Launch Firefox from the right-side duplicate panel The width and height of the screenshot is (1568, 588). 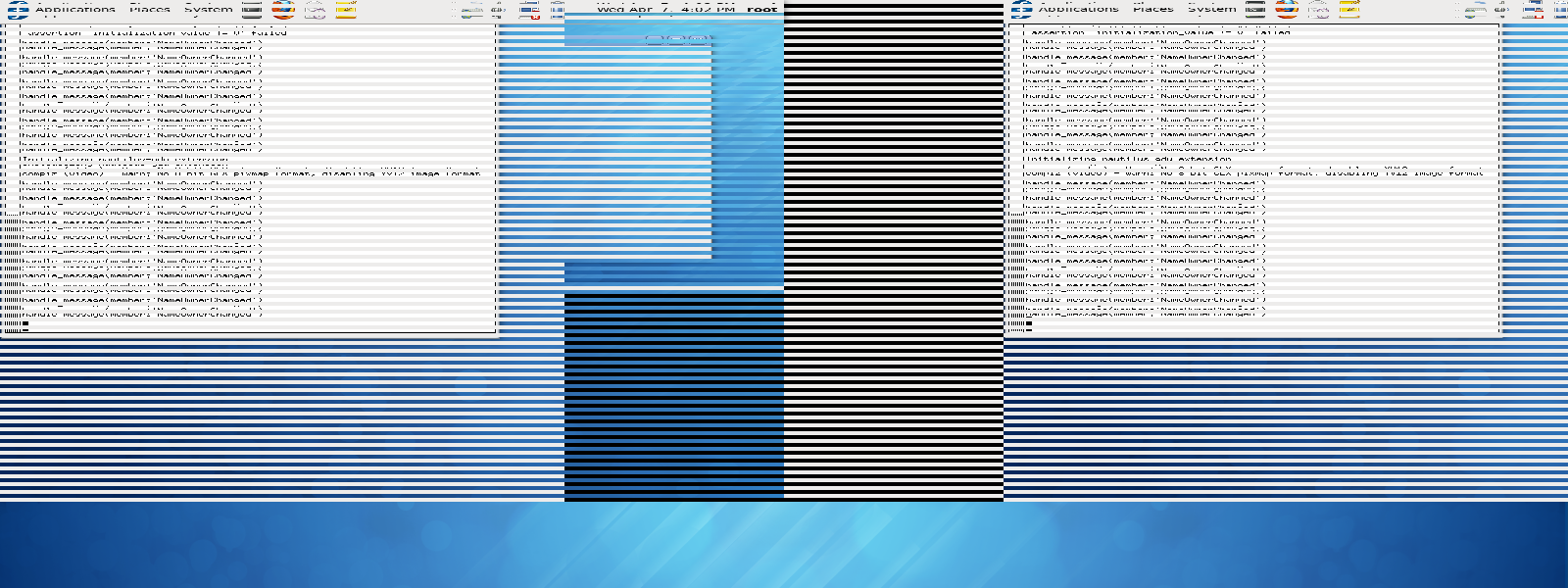pyautogui.click(x=1287, y=10)
